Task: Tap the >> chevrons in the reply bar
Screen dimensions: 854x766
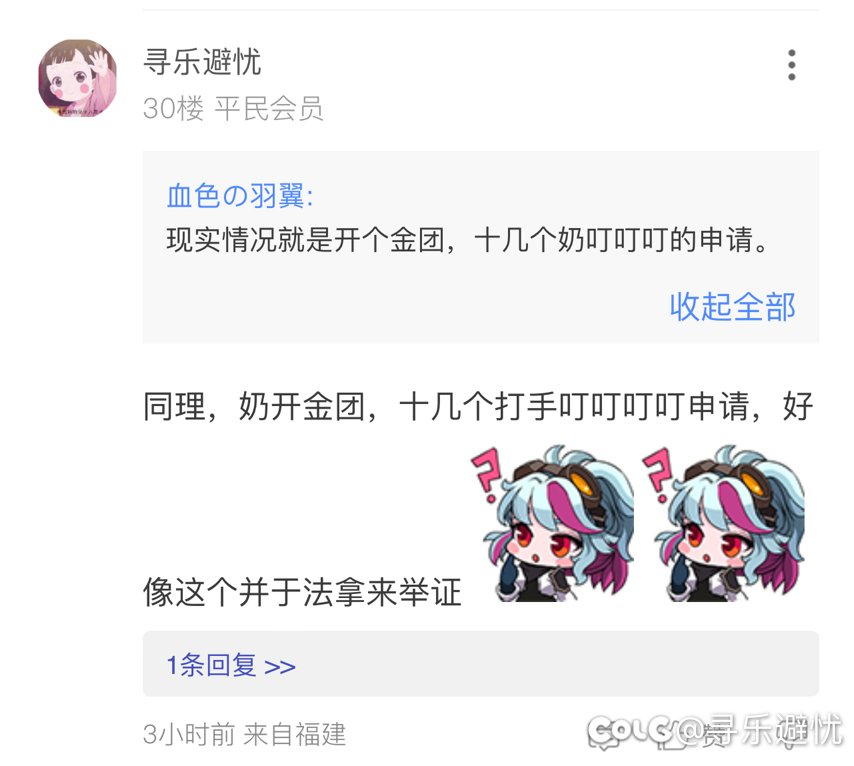Action: pyautogui.click(x=279, y=667)
